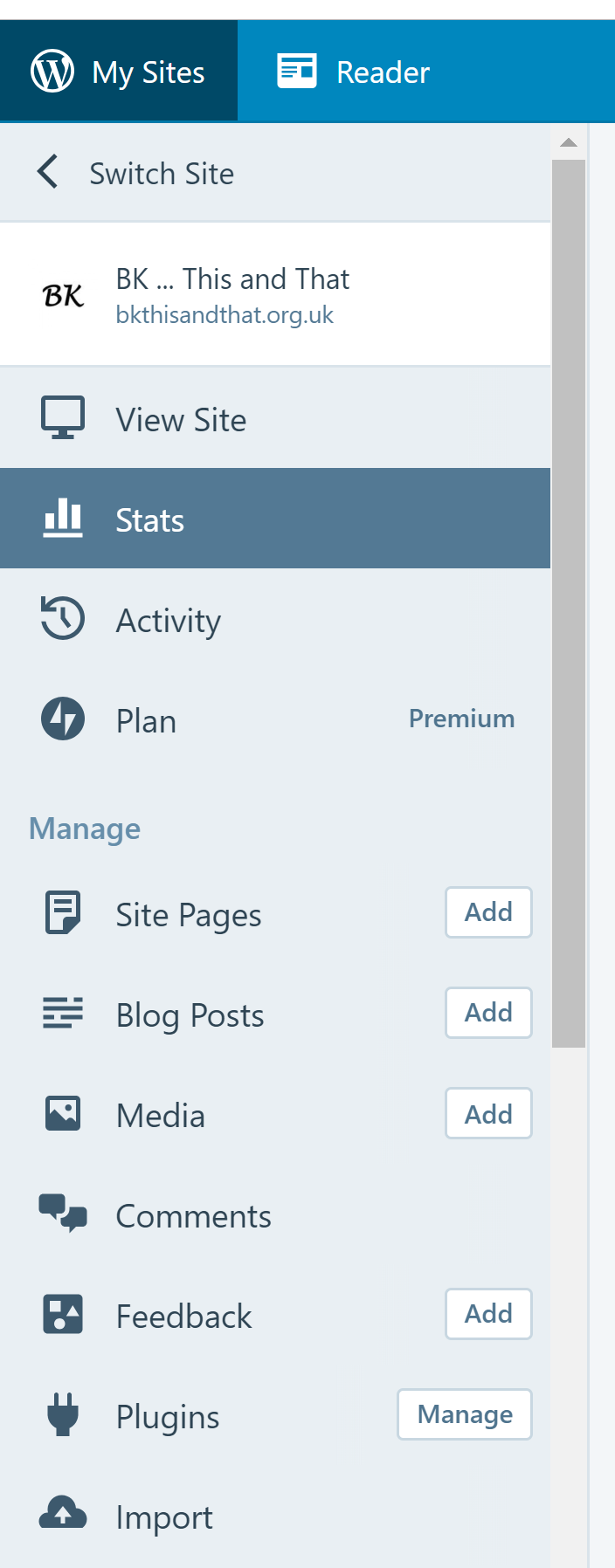Click the Plugins plug icon

coord(63,1414)
